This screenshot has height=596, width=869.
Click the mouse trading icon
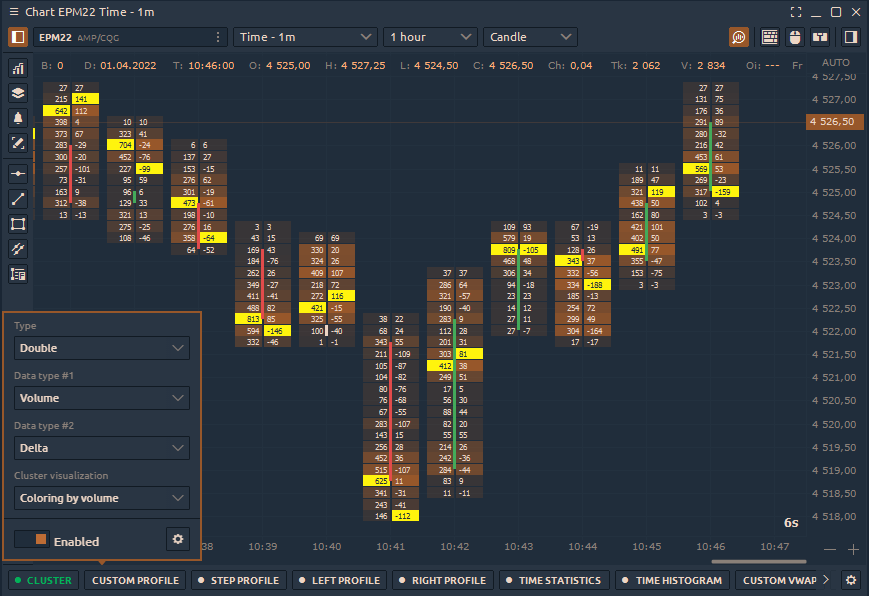coord(796,37)
